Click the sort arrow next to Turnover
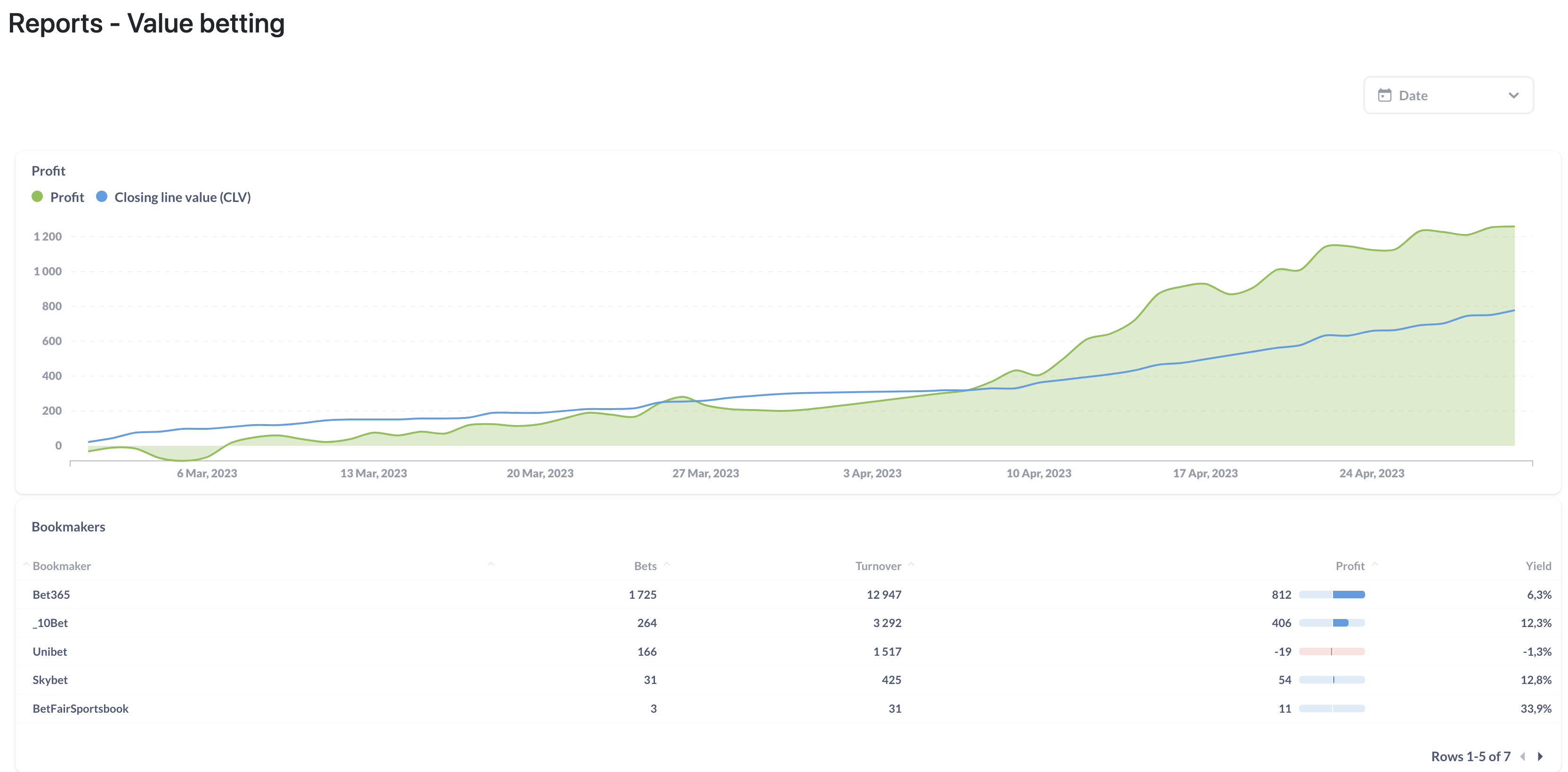This screenshot has height=772, width=1568. (911, 564)
